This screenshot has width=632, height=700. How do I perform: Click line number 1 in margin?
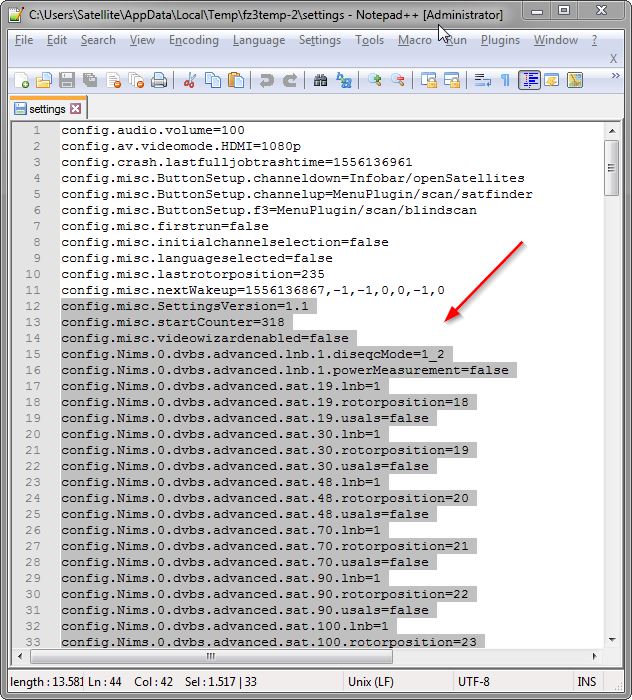point(37,130)
